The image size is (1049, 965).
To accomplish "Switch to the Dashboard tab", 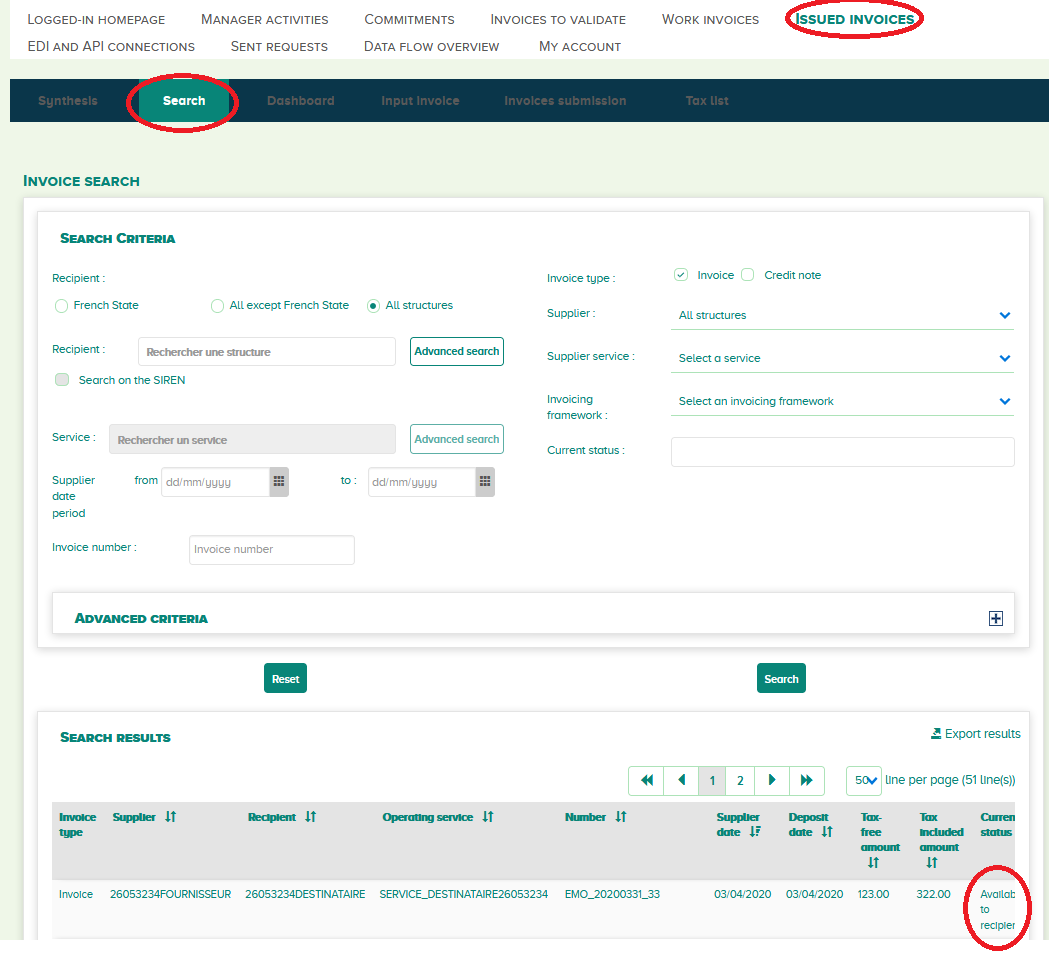I will (300, 100).
